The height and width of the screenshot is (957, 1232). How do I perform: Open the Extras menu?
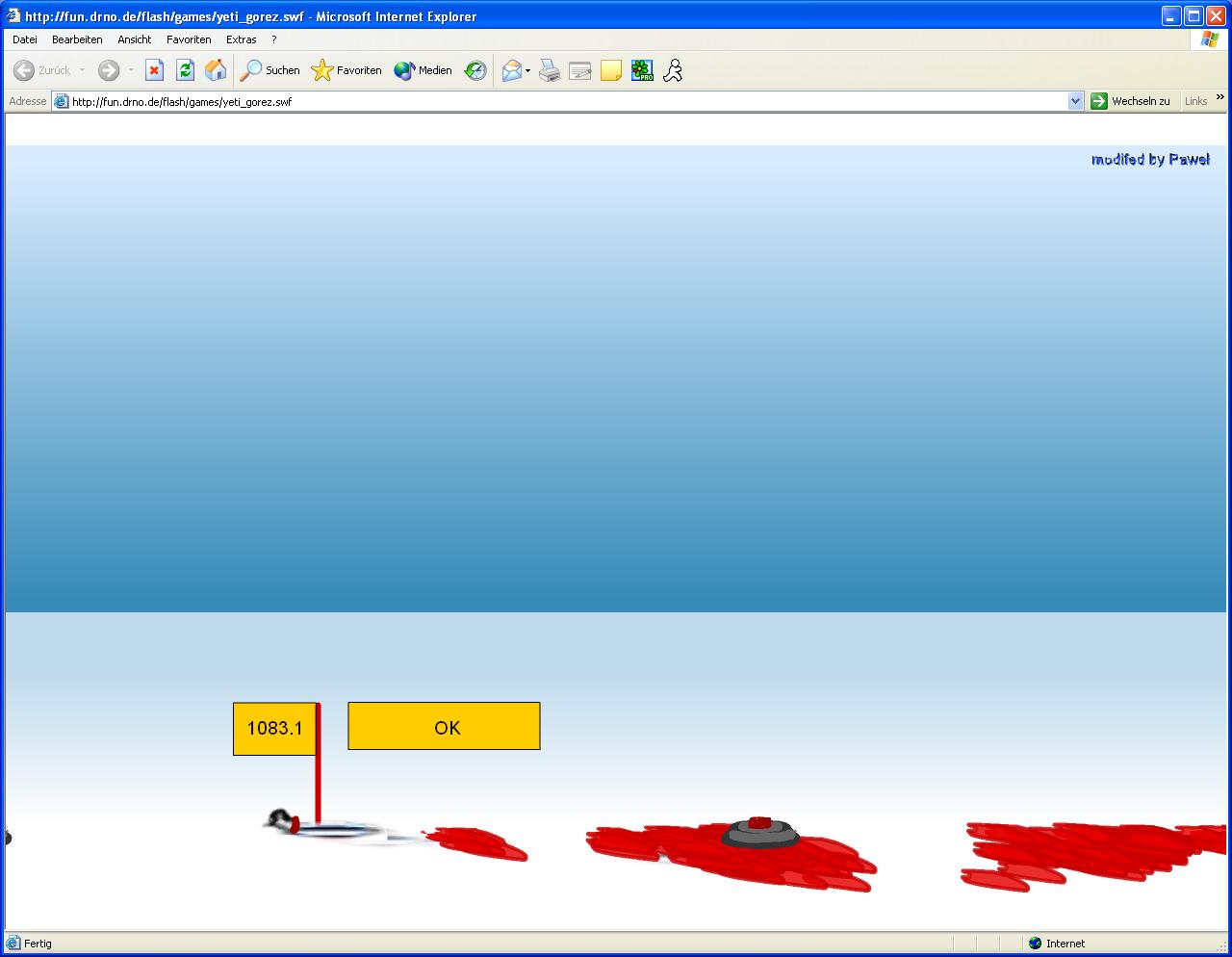[242, 39]
